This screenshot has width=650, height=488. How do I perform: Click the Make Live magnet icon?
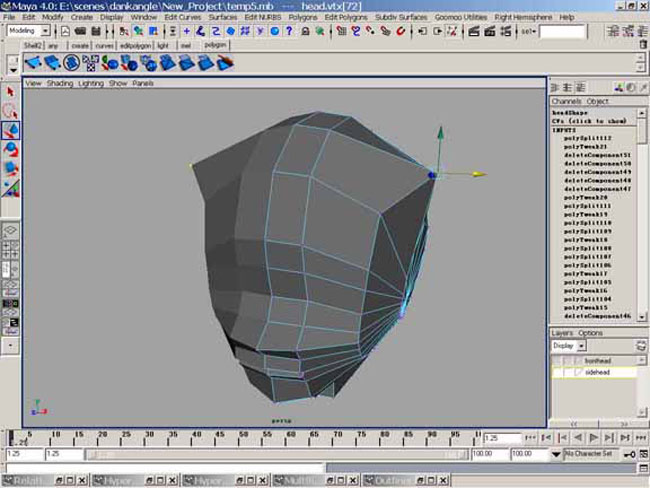[400, 31]
